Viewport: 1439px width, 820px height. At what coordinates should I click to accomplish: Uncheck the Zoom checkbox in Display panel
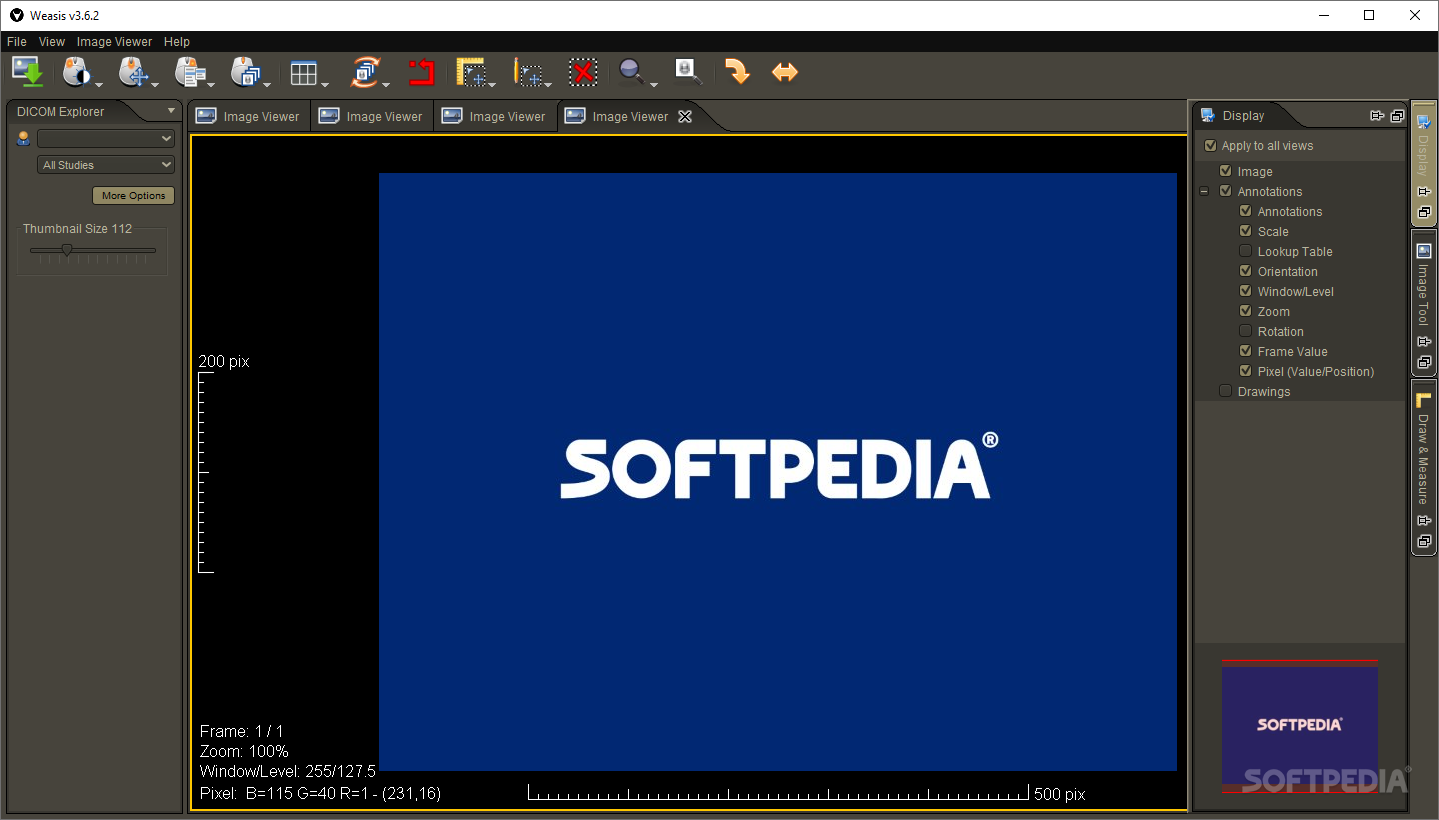pyautogui.click(x=1246, y=311)
